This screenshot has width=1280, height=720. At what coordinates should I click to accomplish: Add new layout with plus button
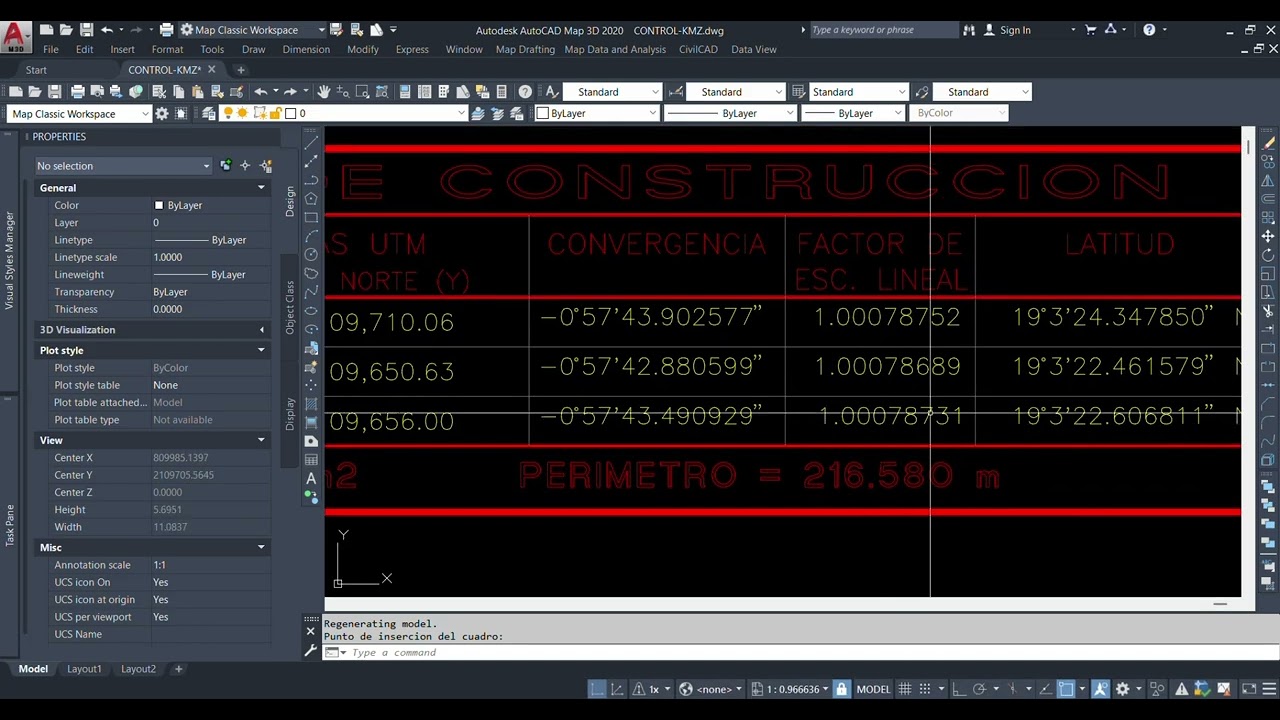coord(179,669)
